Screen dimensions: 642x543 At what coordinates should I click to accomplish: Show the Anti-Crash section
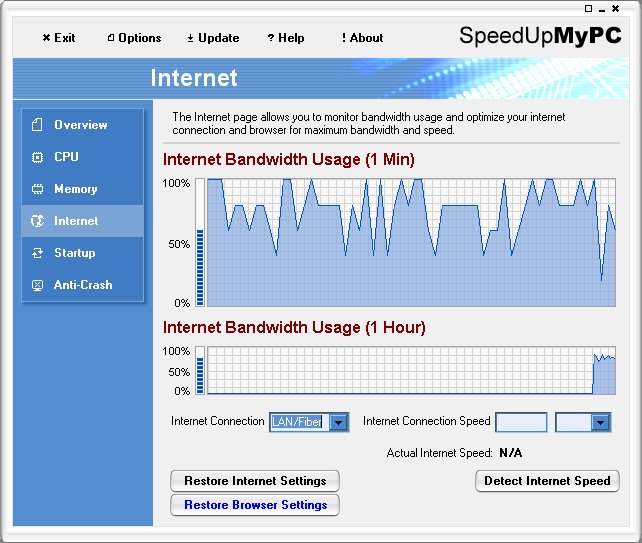[83, 285]
